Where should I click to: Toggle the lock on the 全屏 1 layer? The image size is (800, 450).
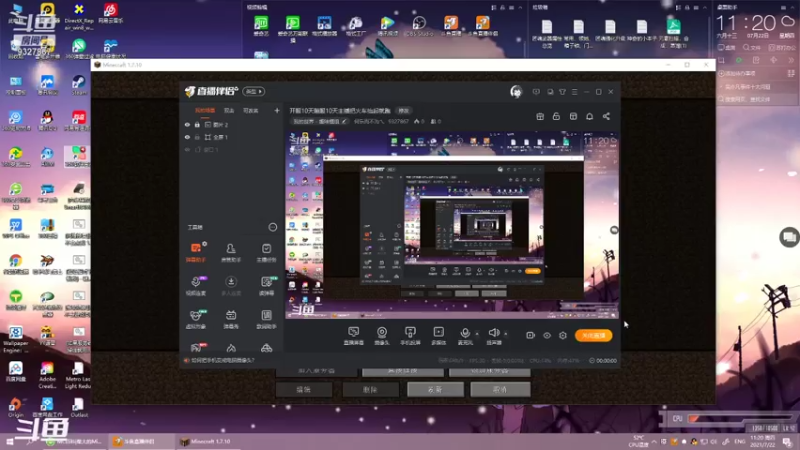point(197,137)
